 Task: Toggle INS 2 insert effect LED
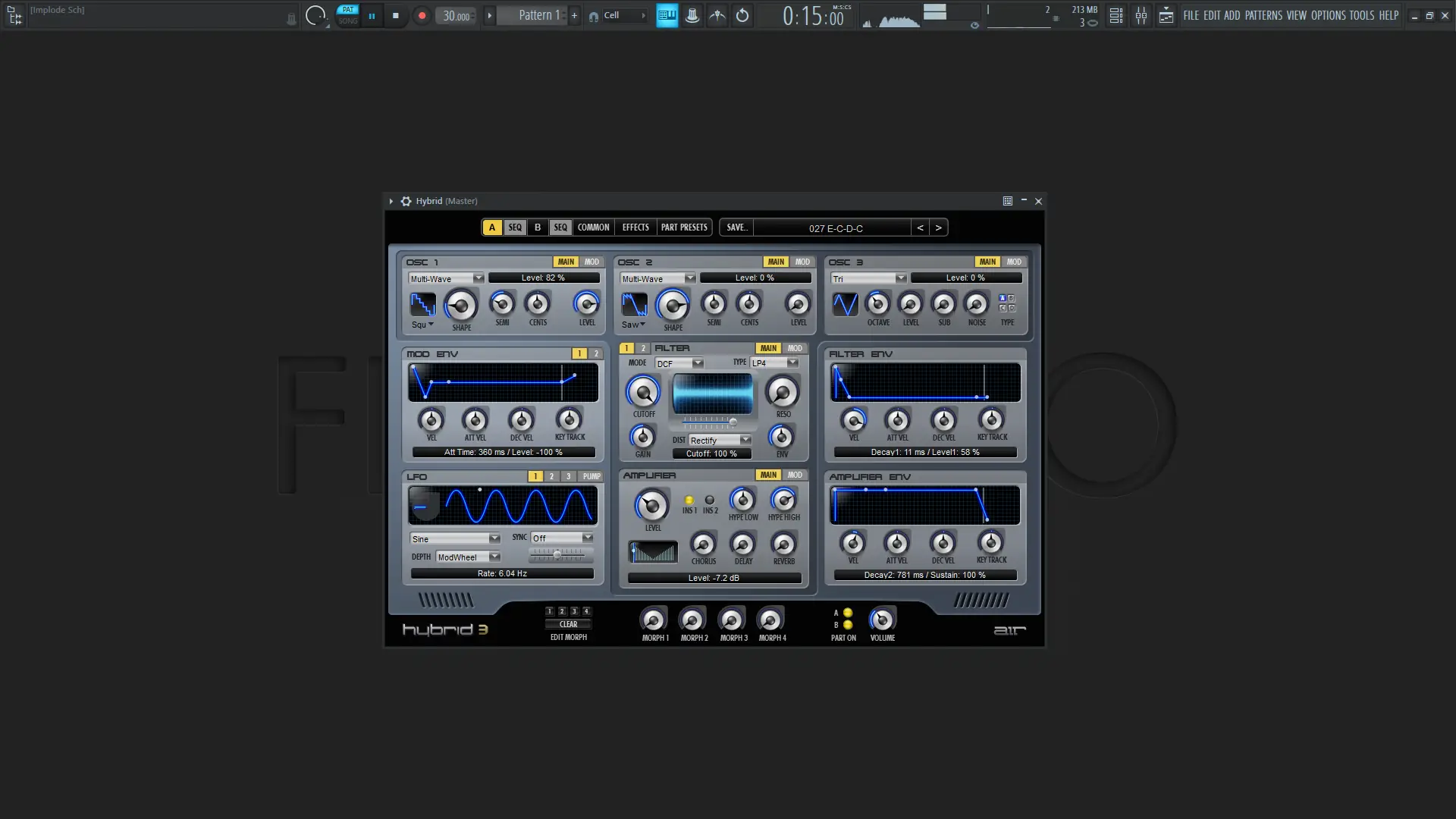pyautogui.click(x=710, y=500)
